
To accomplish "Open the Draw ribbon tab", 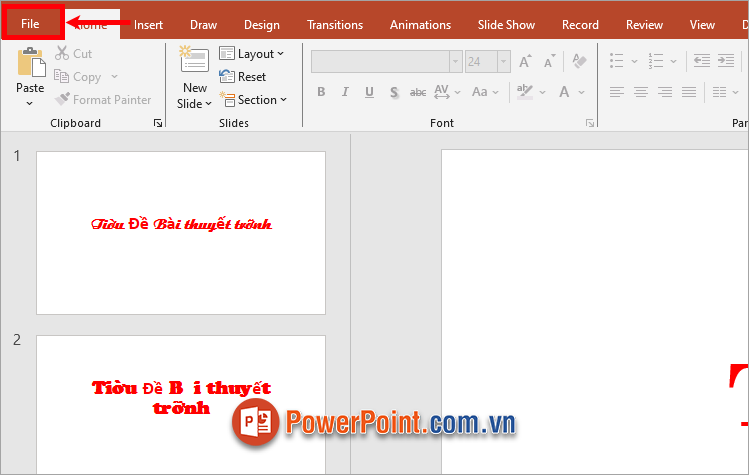I will [203, 25].
